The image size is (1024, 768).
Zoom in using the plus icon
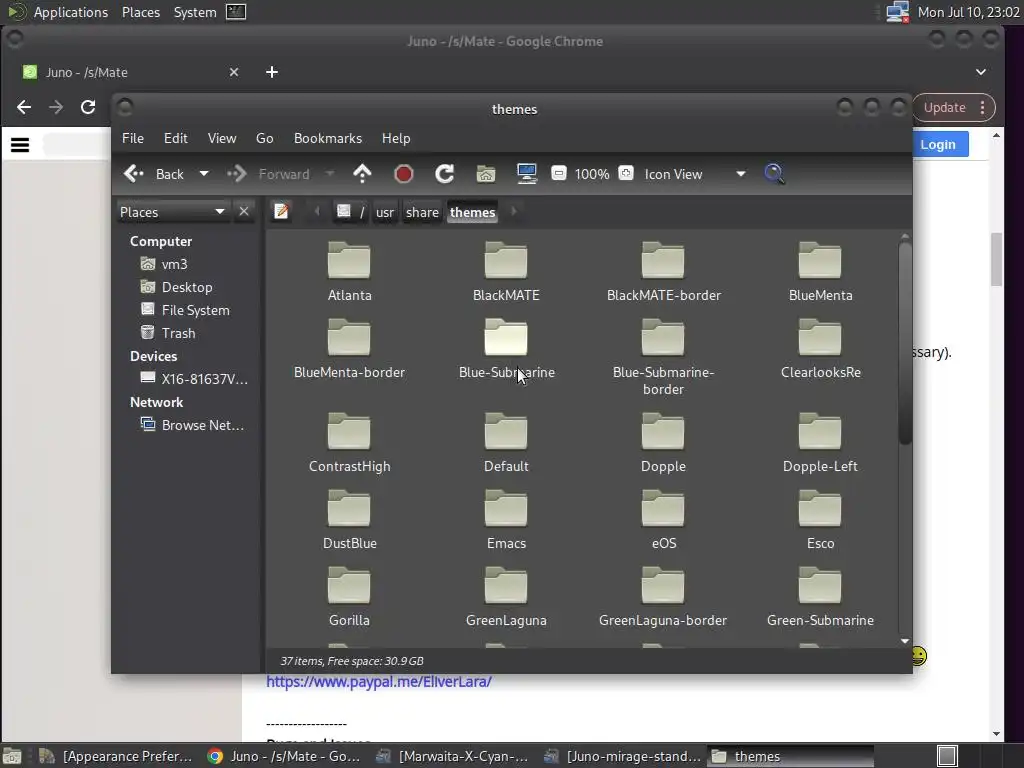(x=626, y=174)
